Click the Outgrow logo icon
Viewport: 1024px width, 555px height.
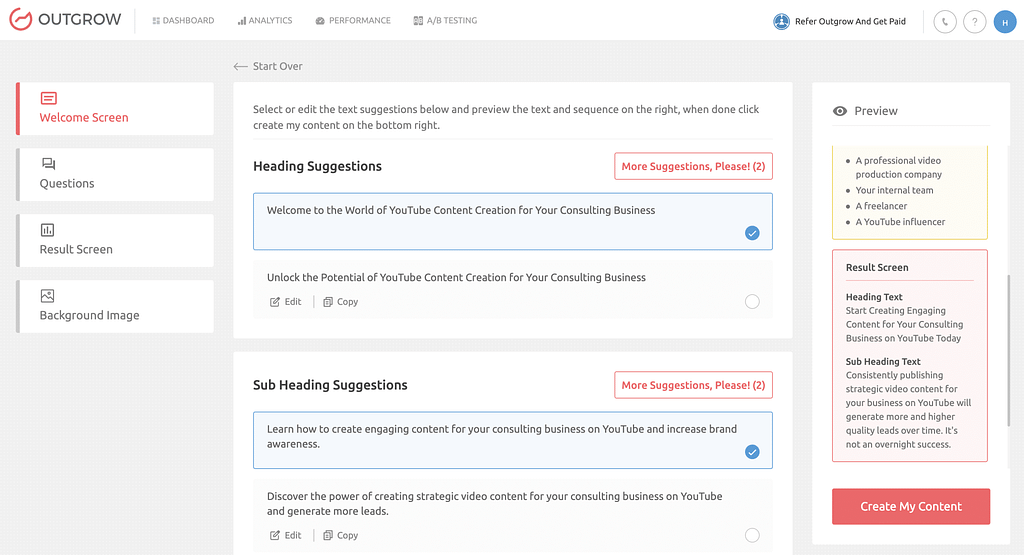(x=21, y=21)
